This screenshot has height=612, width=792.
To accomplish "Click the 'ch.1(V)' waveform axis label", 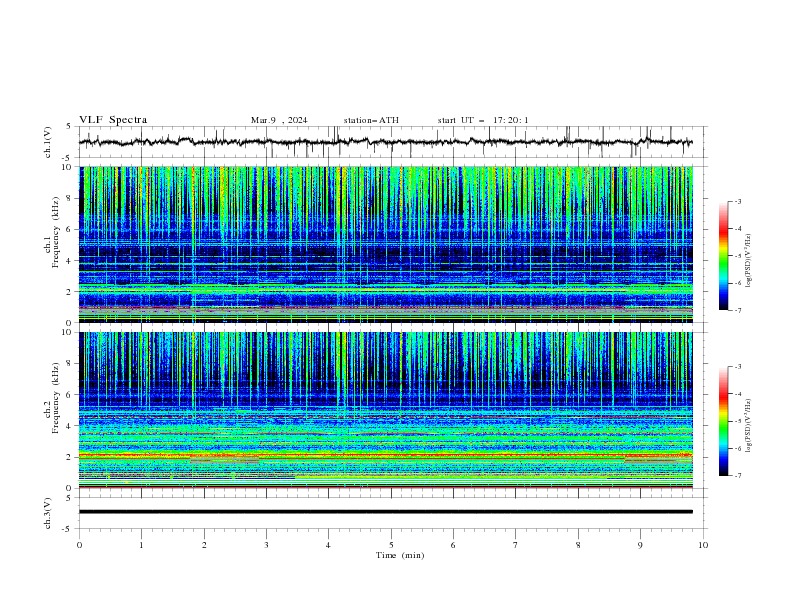I will point(48,142).
